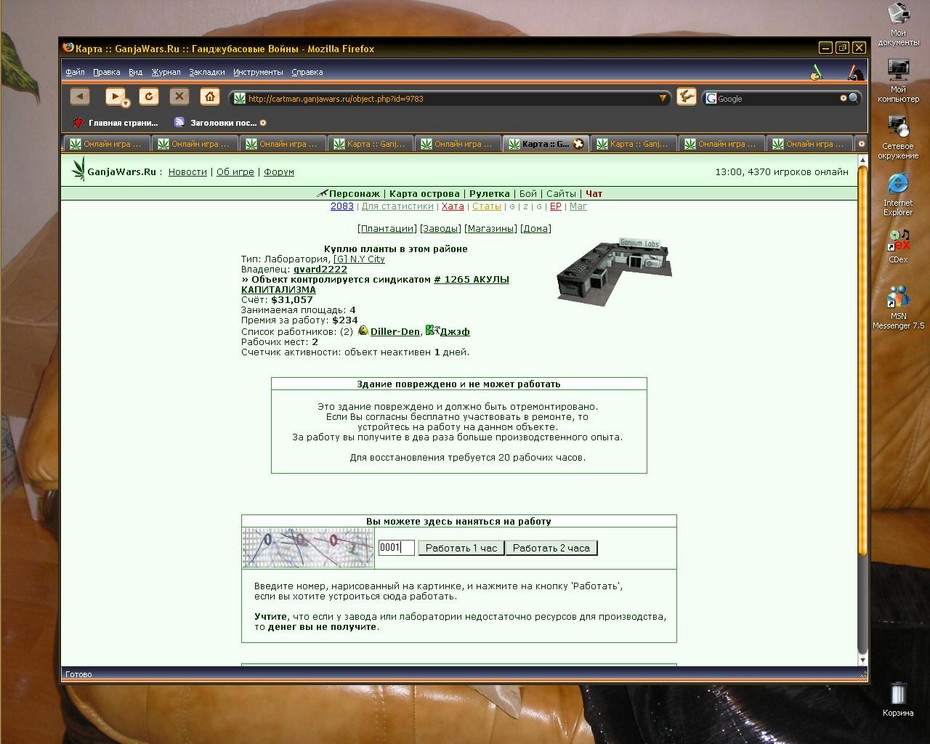Expand the address bar URL history dropdown
Image resolution: width=930 pixels, height=744 pixels.
pos(663,98)
